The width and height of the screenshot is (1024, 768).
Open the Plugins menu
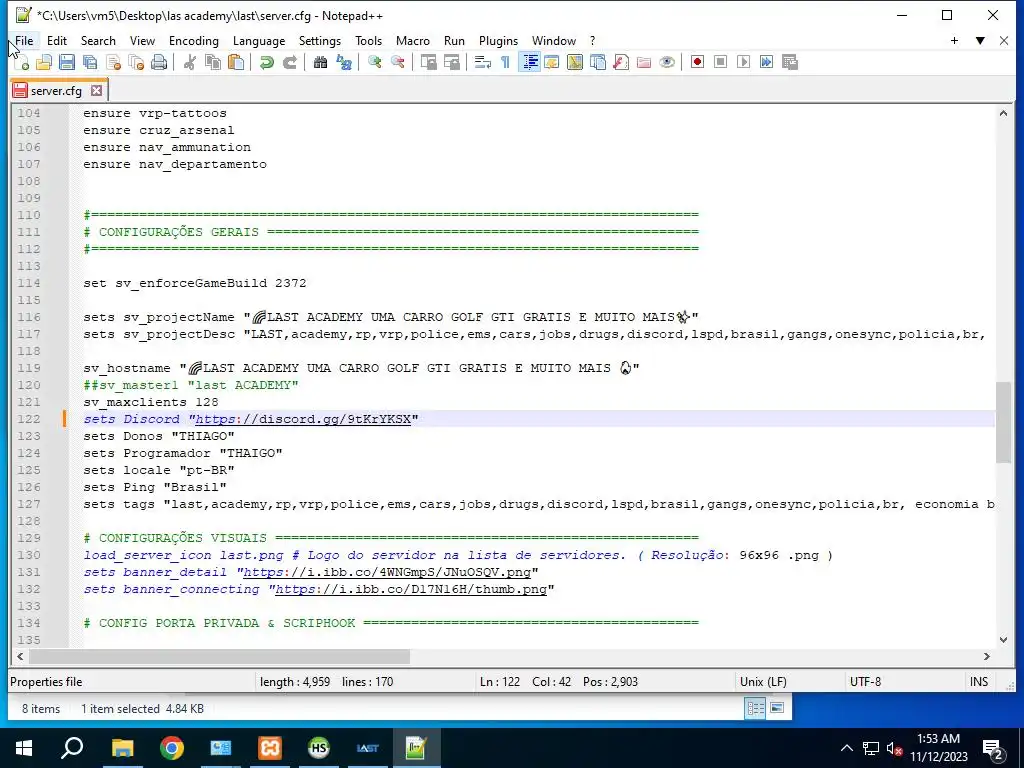click(498, 40)
